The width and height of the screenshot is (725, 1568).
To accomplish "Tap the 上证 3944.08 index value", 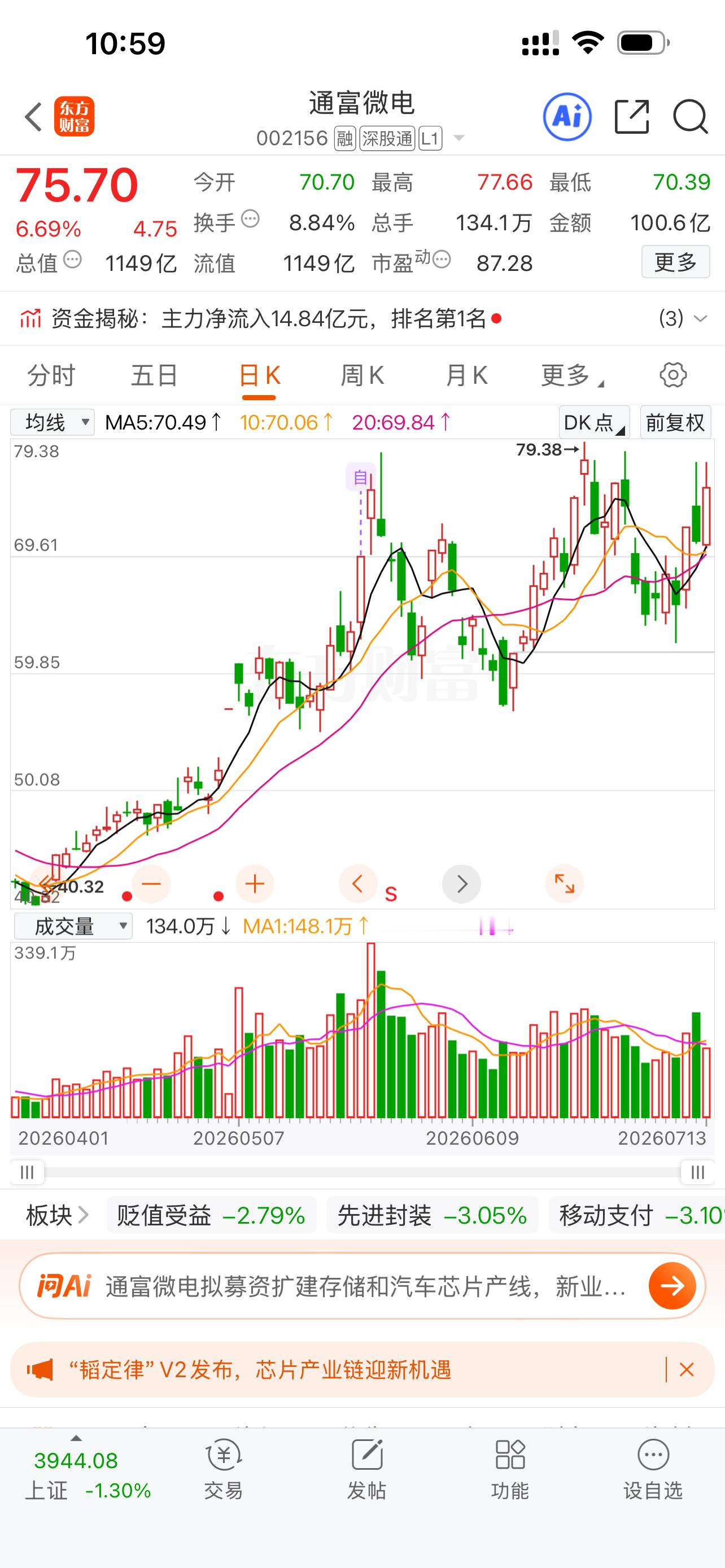I will pyautogui.click(x=76, y=1460).
